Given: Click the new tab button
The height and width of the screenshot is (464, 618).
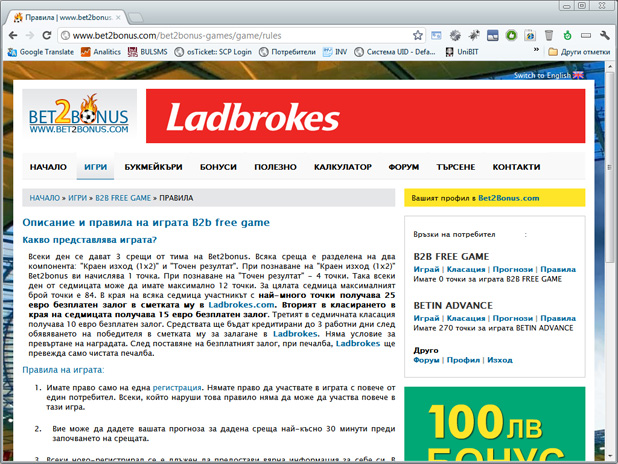Looking at the screenshot, I should [136, 18].
